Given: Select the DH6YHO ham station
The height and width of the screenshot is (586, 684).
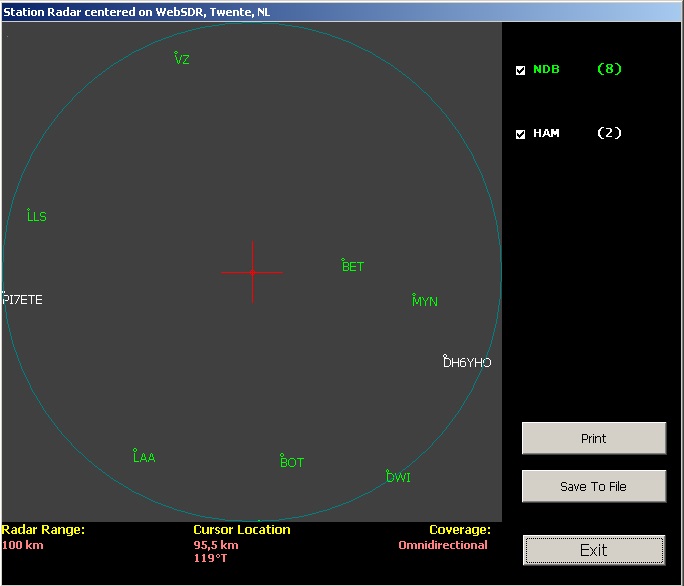Looking at the screenshot, I should (467, 362).
